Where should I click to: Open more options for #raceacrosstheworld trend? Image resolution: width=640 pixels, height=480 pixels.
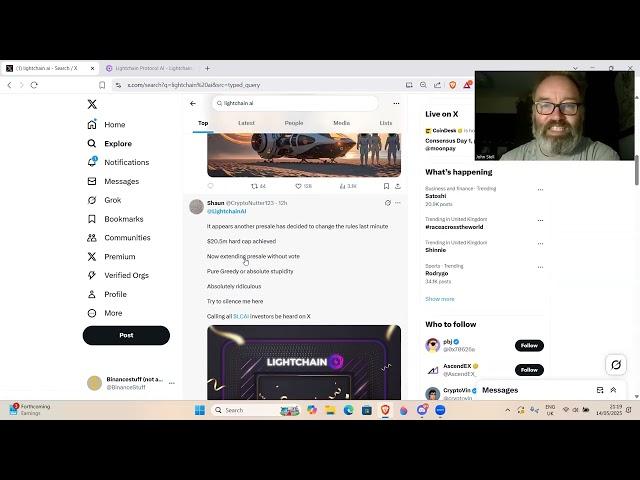540,220
